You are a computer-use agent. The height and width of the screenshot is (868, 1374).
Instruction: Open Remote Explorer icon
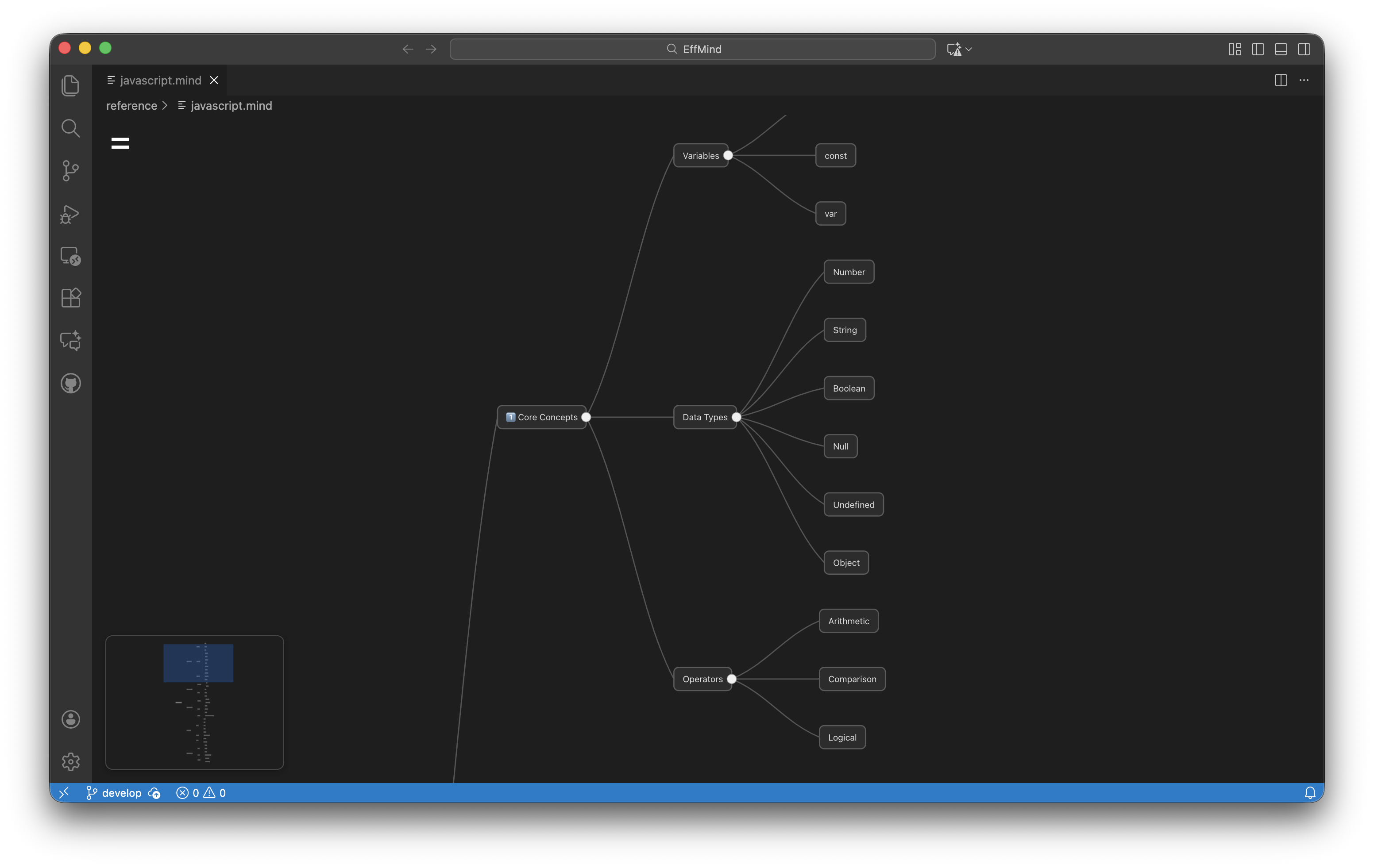(70, 256)
